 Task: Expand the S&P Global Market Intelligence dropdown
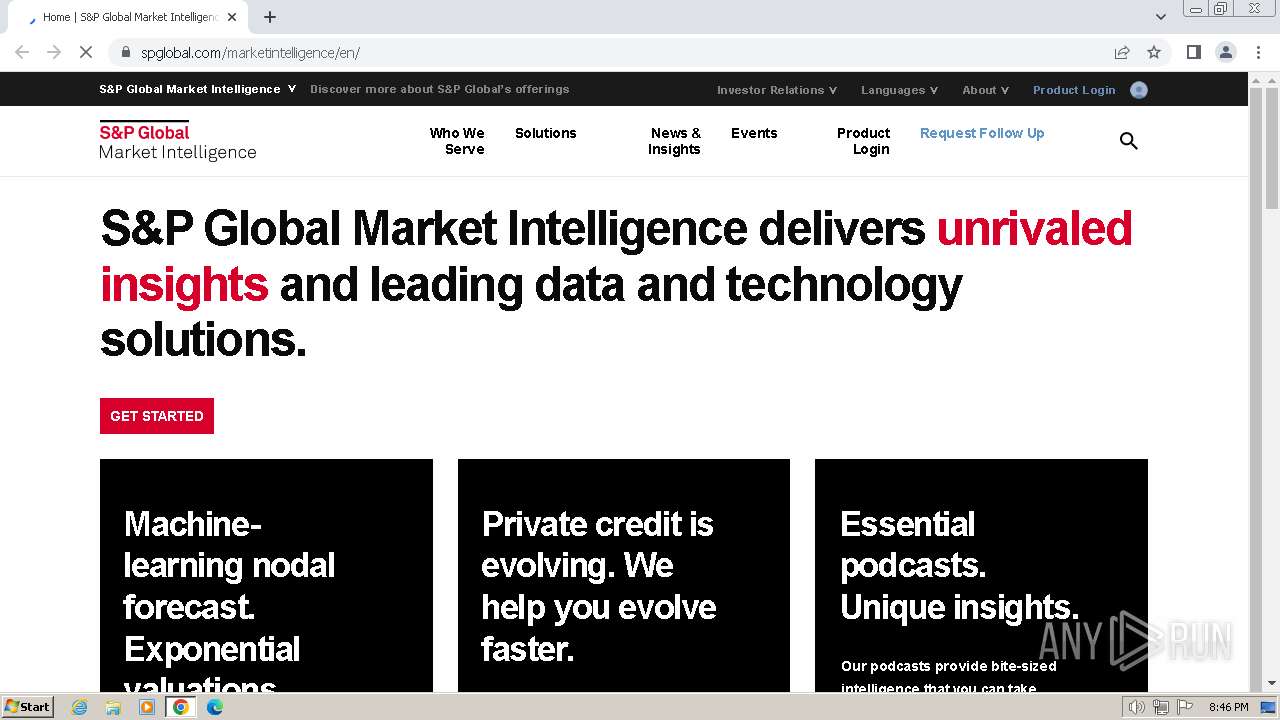click(198, 89)
